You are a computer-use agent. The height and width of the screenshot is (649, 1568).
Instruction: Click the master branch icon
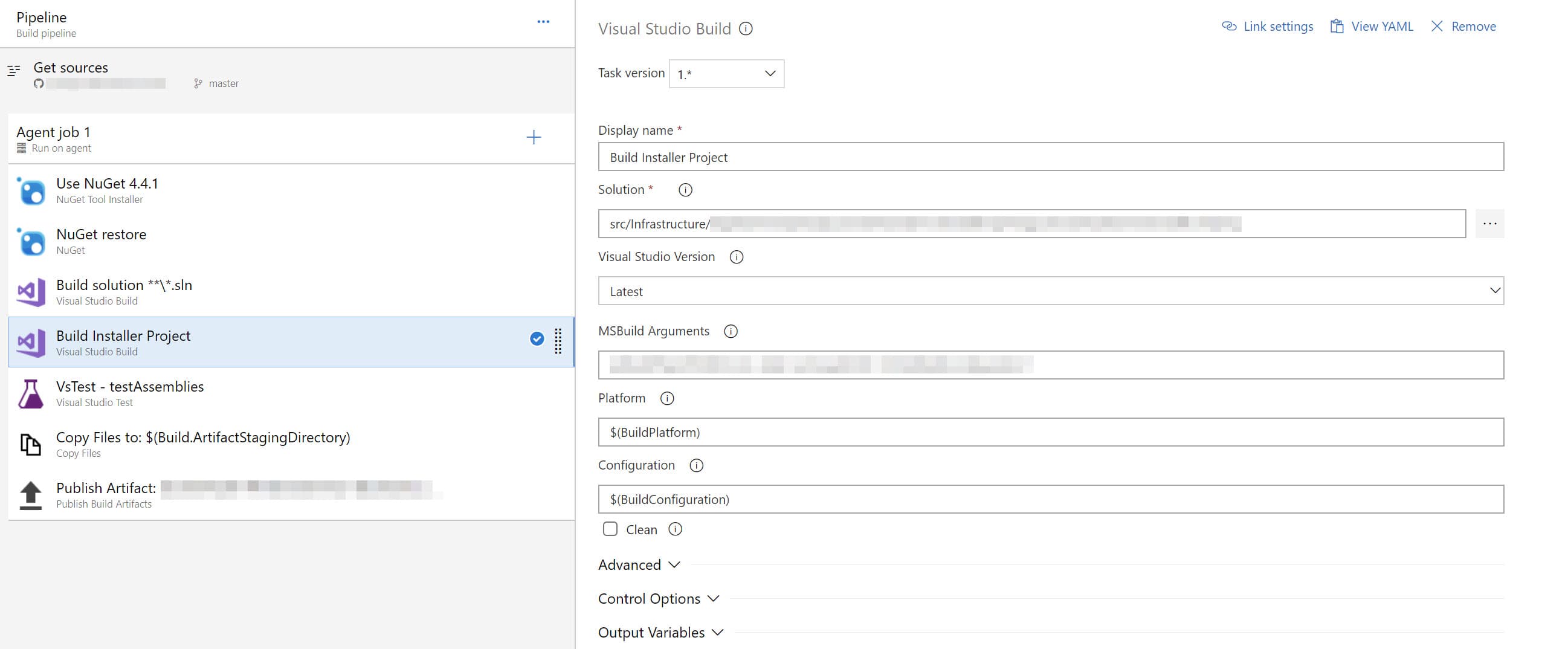[x=198, y=83]
